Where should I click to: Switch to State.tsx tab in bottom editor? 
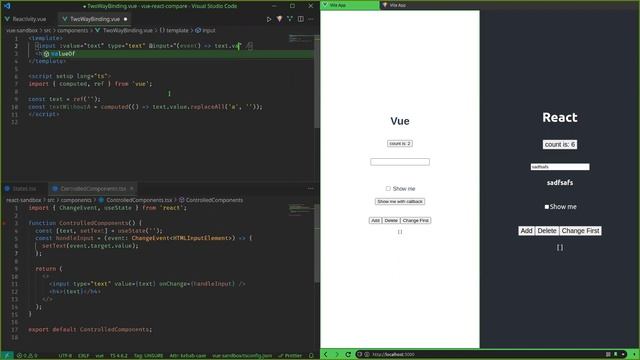(x=24, y=189)
